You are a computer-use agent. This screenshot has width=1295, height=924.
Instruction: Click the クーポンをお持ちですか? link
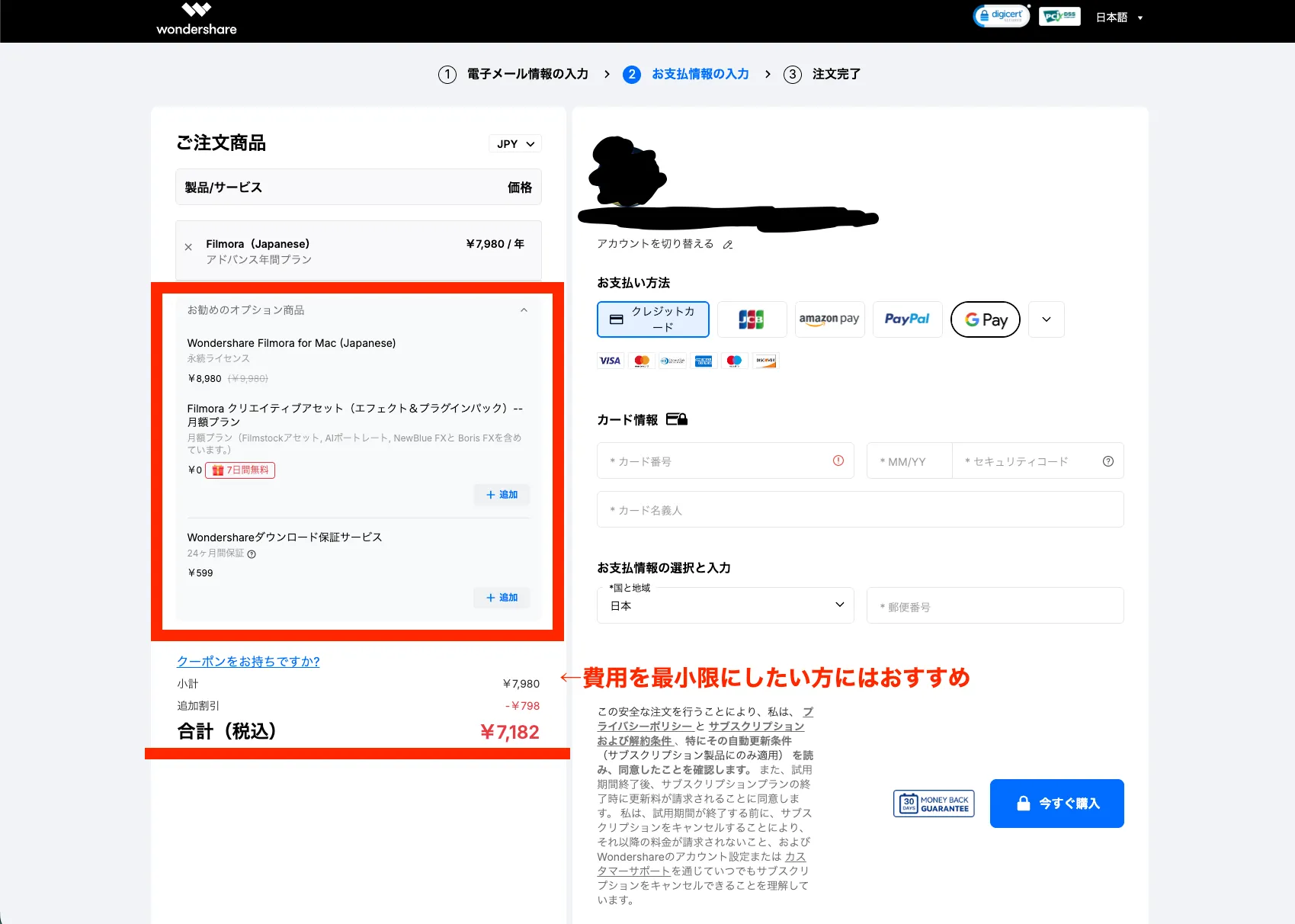pyautogui.click(x=248, y=662)
